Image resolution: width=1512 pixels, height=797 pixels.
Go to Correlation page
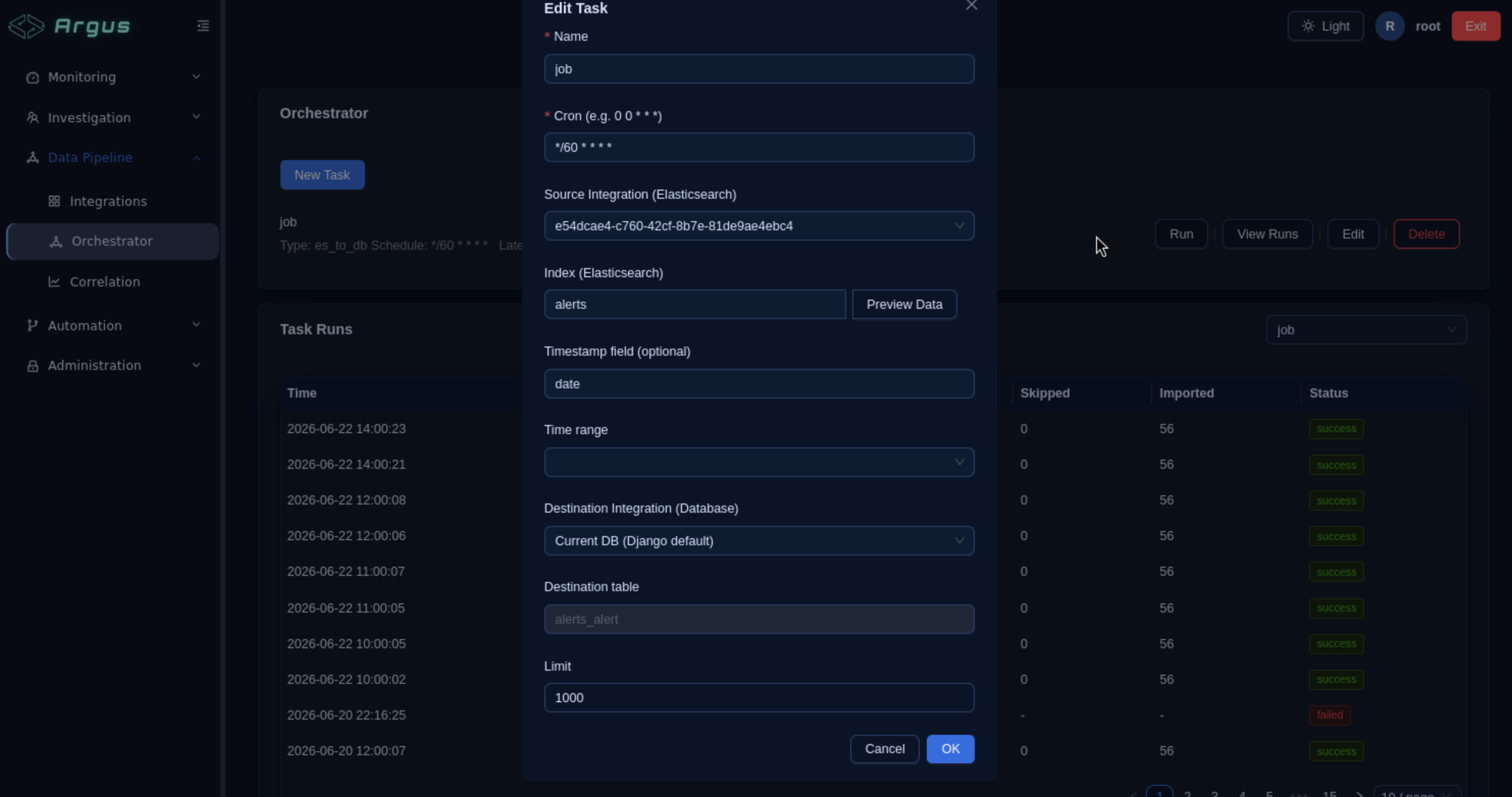click(113, 282)
